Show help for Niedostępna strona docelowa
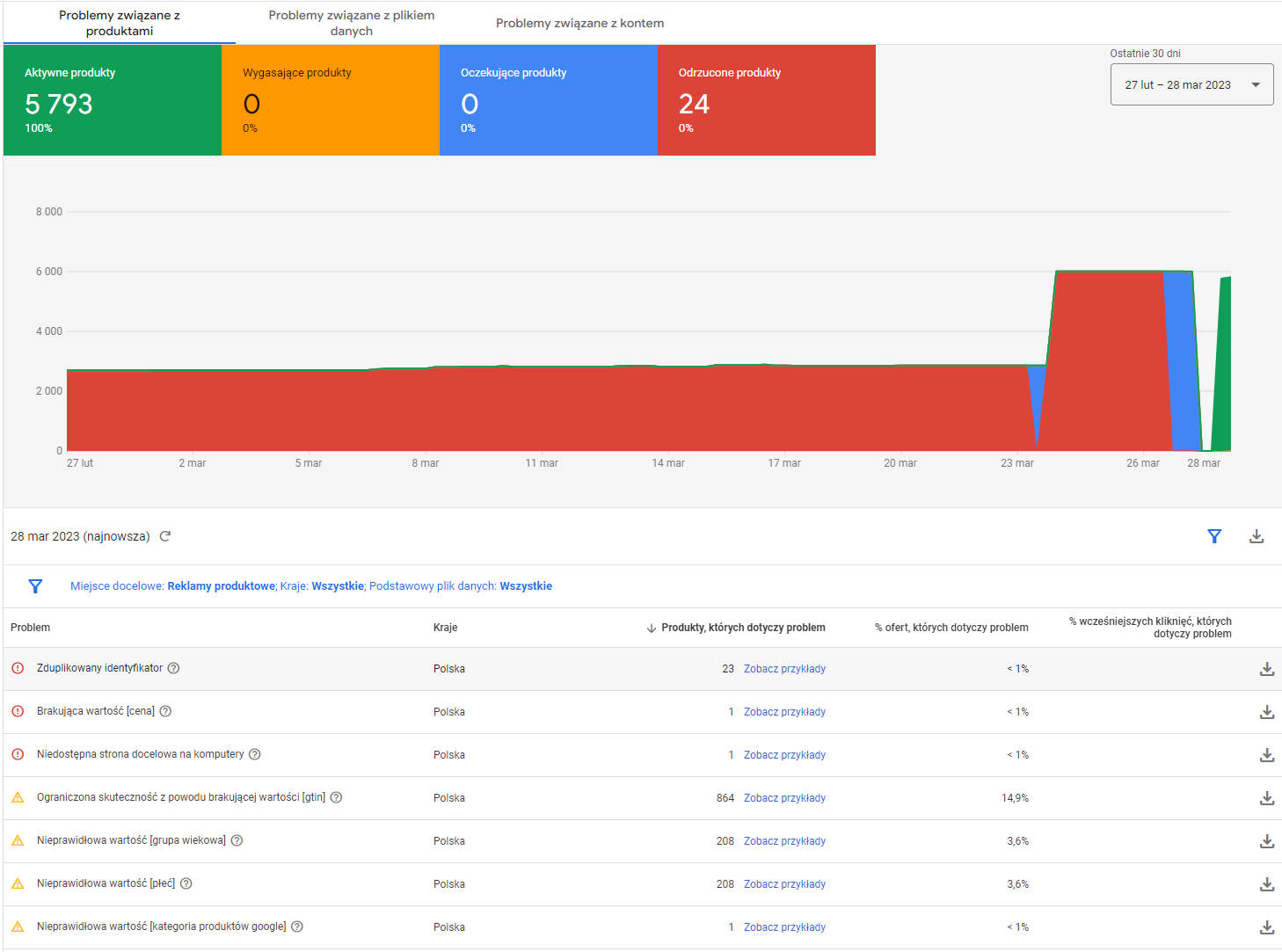This screenshot has width=1282, height=952. point(255,754)
